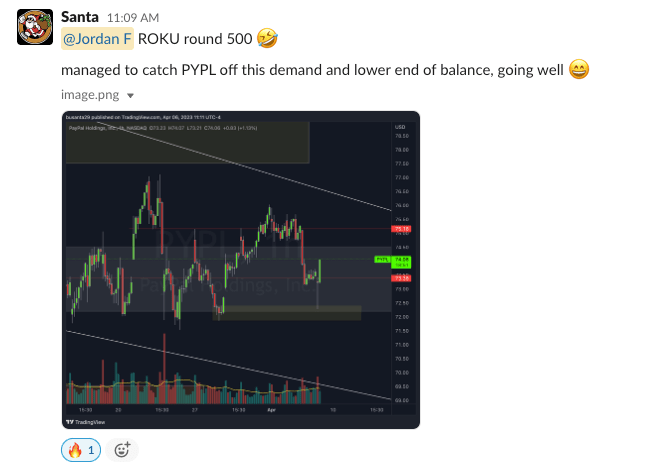The image size is (661, 467).
Task: Click the red 73.36 price label
Action: pyautogui.click(x=402, y=277)
